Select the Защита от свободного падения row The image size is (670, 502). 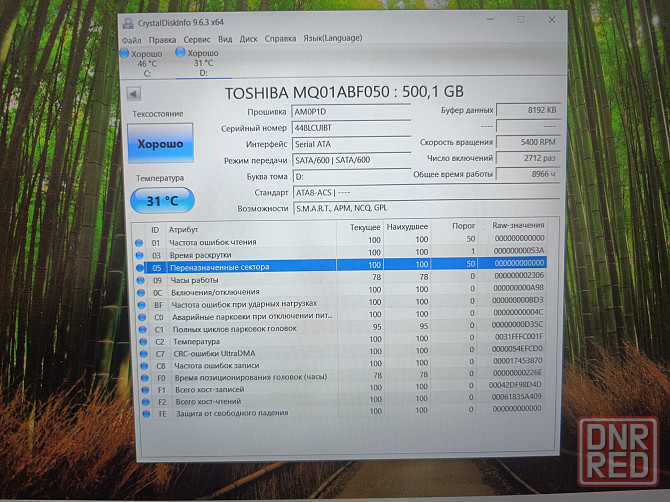pyautogui.click(x=345, y=411)
